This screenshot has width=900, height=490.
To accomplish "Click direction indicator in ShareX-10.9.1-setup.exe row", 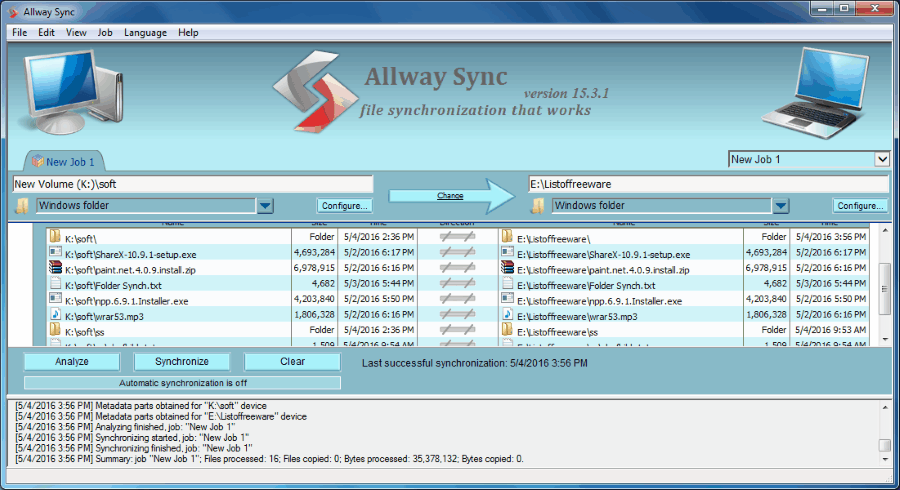I will (x=457, y=252).
